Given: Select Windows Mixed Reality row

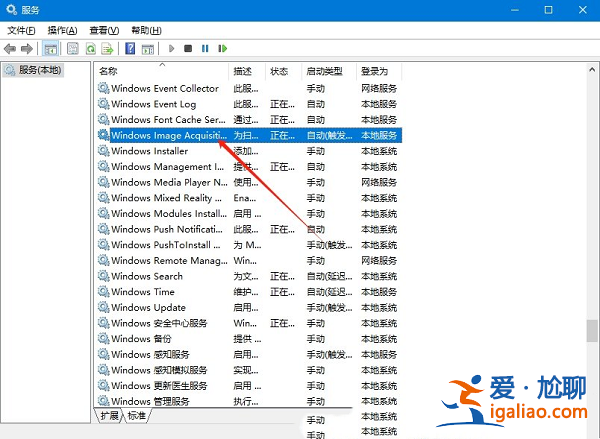Looking at the screenshot, I should tap(249, 198).
